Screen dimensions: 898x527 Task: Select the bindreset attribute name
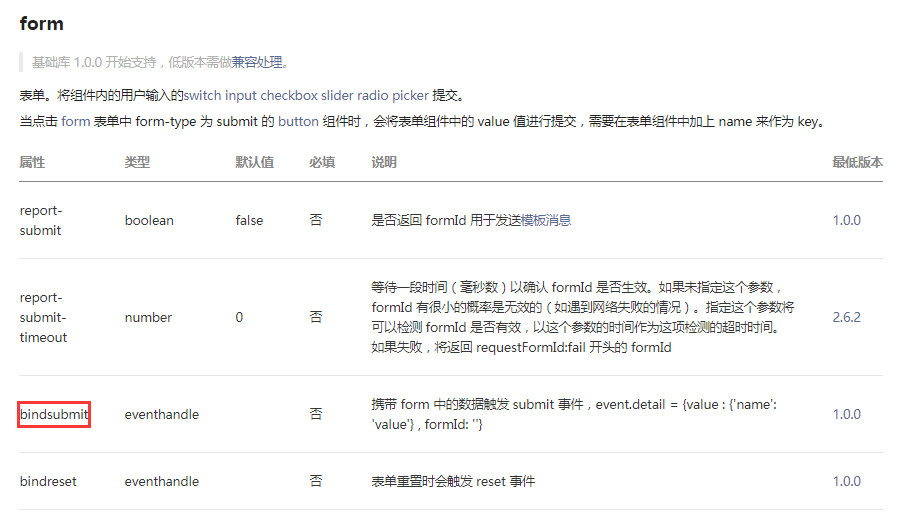(48, 481)
